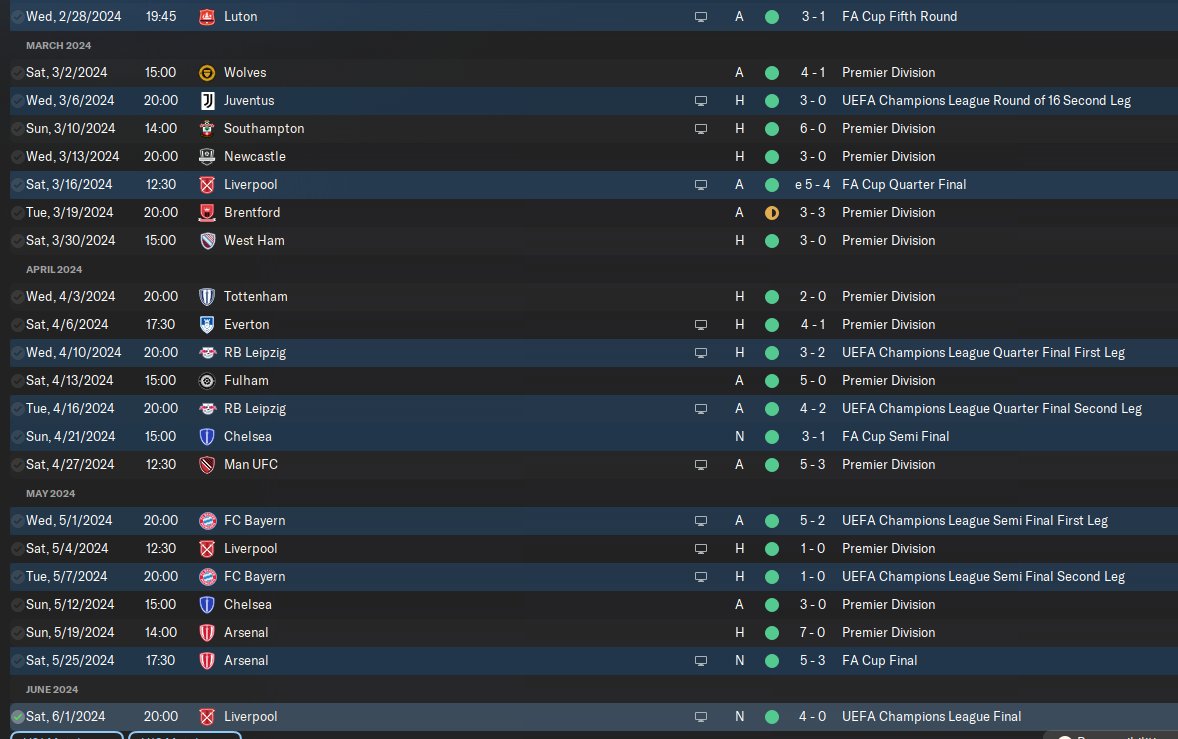This screenshot has height=739, width=1178.
Task: Open FA Cup Final competition link
Action: 879,660
